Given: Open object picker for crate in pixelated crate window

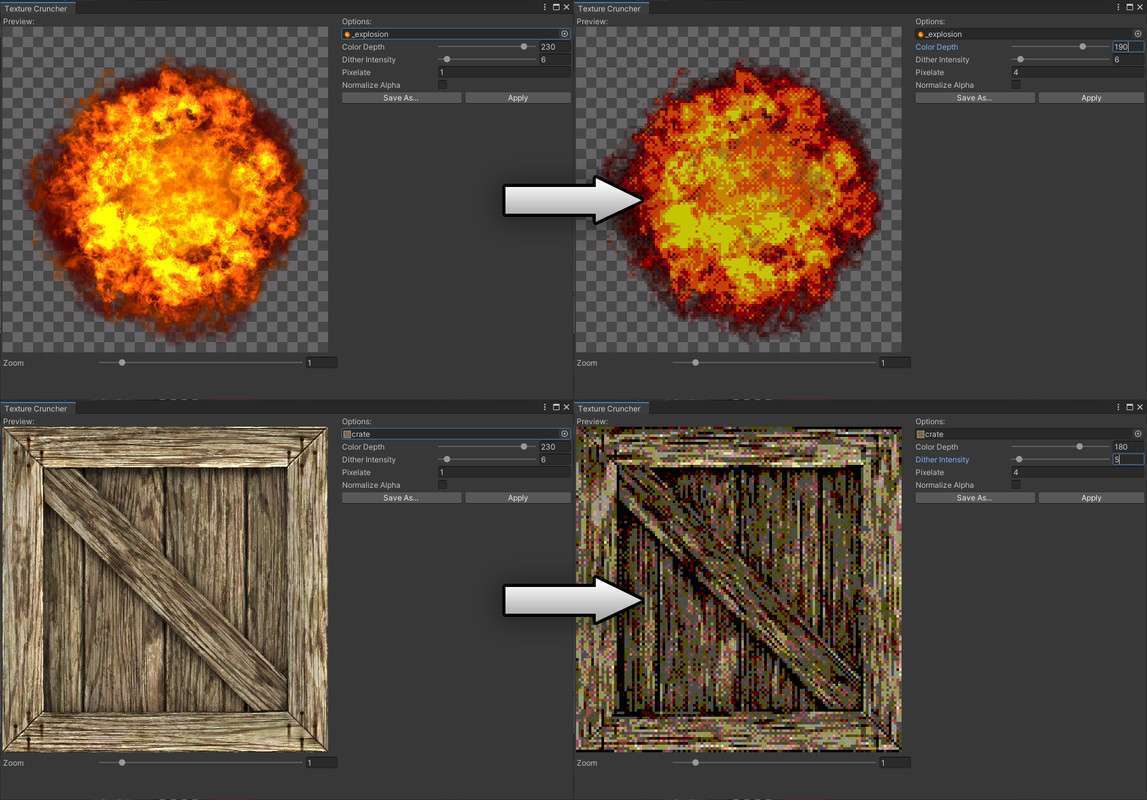Looking at the screenshot, I should click(x=1137, y=434).
